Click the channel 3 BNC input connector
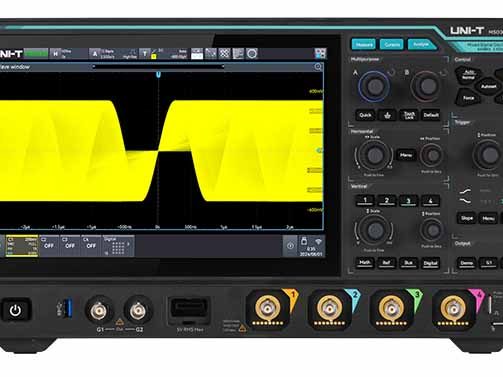The height and width of the screenshot is (377, 503). pos(391,309)
